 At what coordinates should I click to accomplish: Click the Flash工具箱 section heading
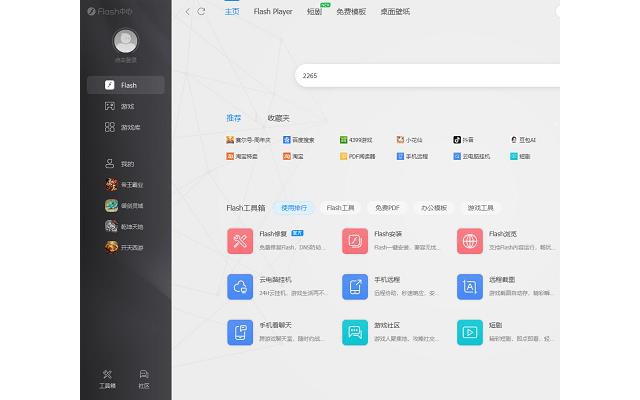246,208
